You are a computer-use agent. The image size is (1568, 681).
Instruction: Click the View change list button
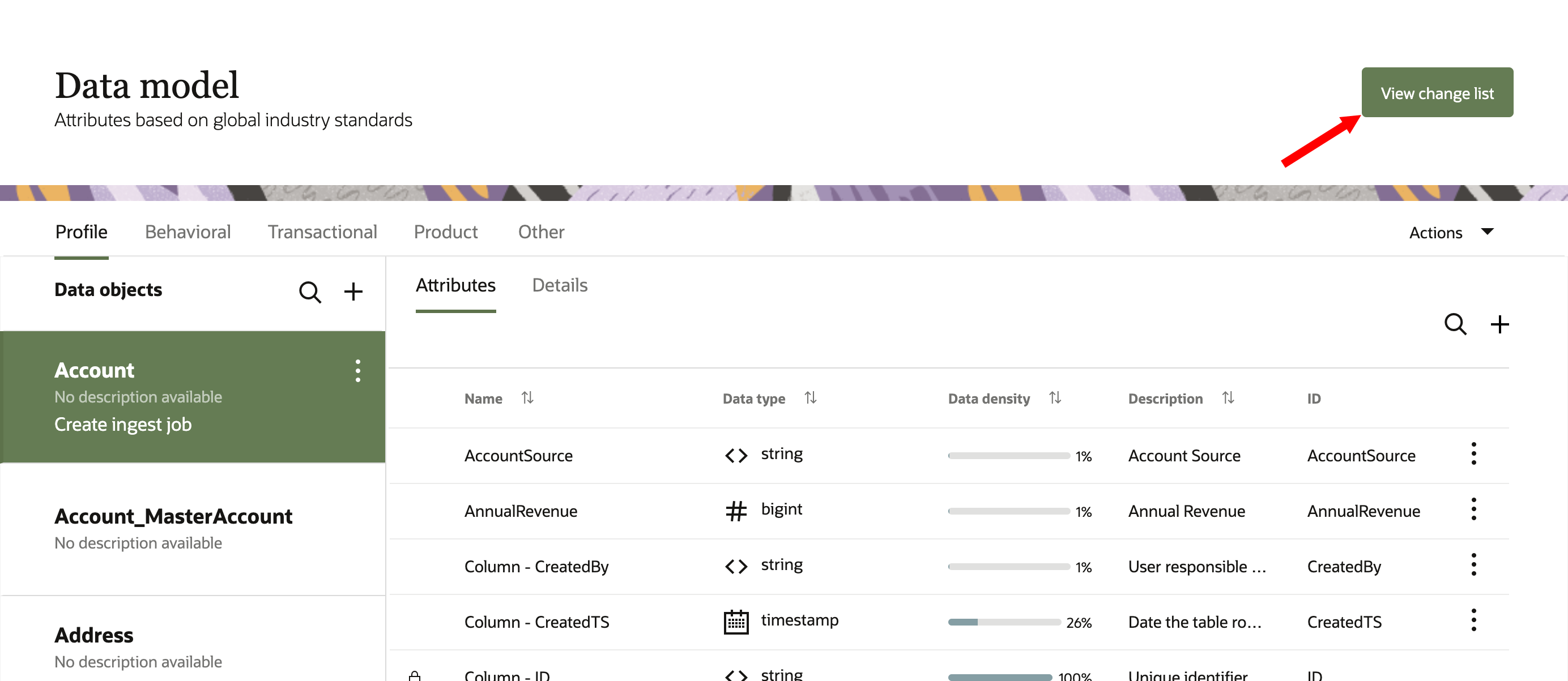(x=1438, y=93)
